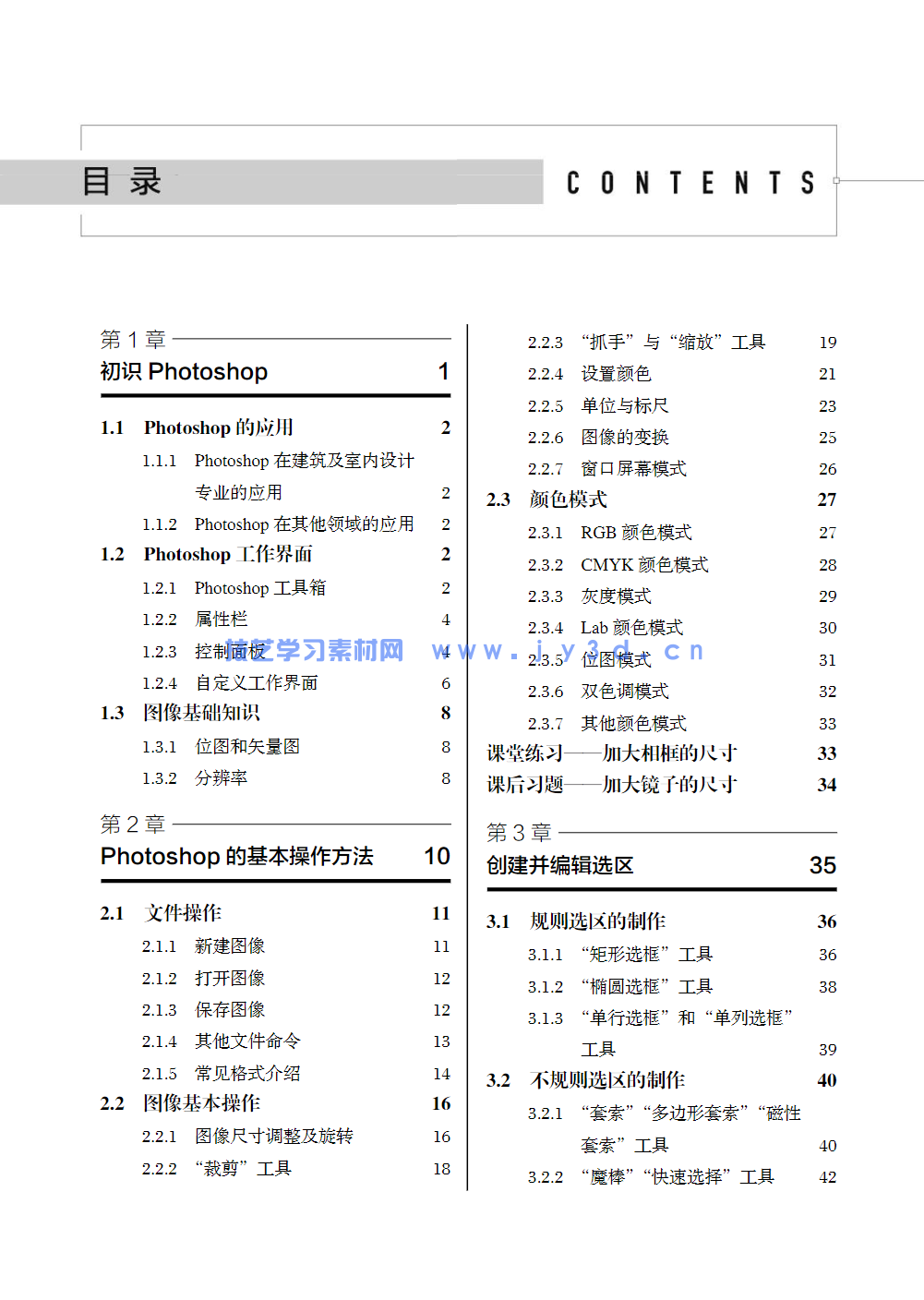Click the '目录' heading

coord(122,181)
